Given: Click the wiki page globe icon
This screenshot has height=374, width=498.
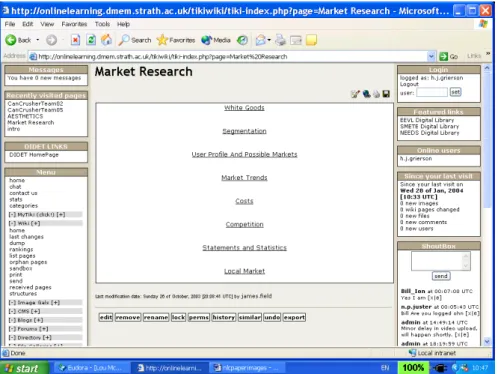Looking at the screenshot, I should pos(366,94).
